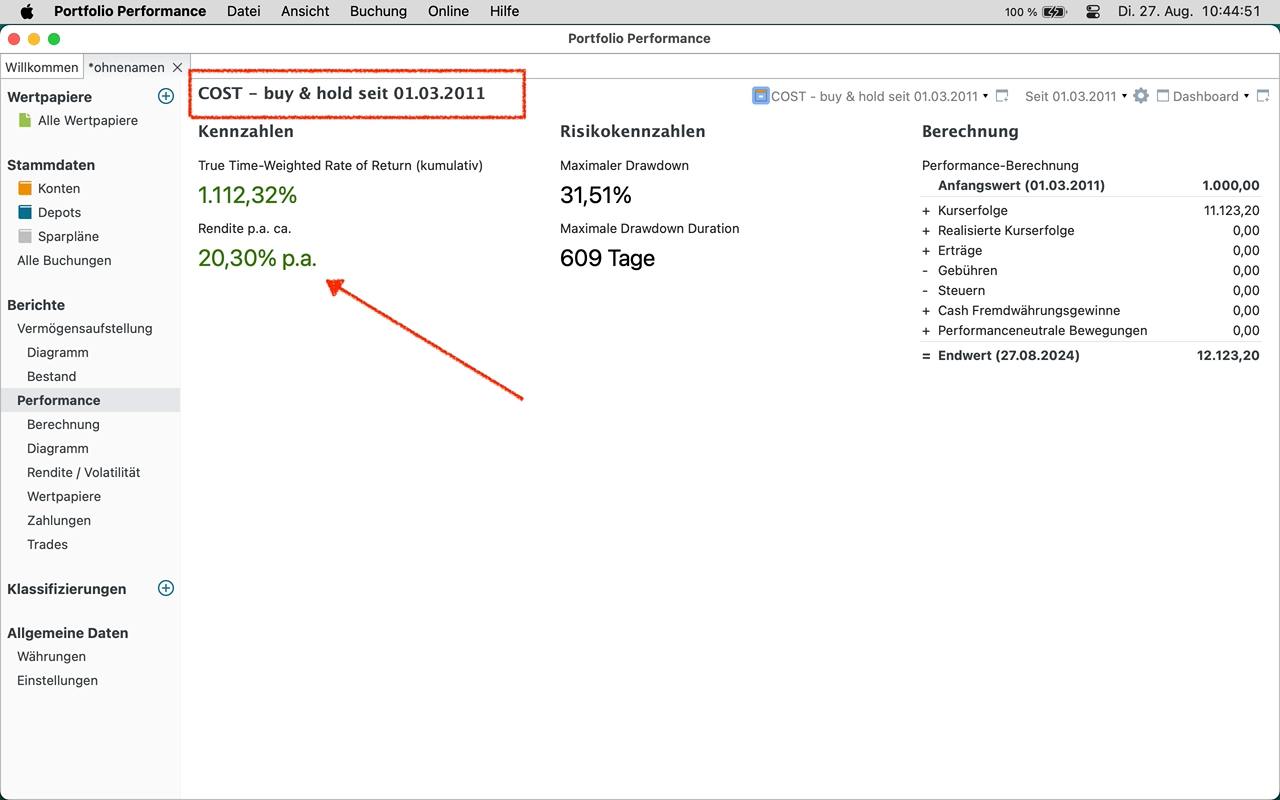This screenshot has height=800, width=1280.
Task: Select Währungen under Allgemeine Daten
Action: point(51,656)
